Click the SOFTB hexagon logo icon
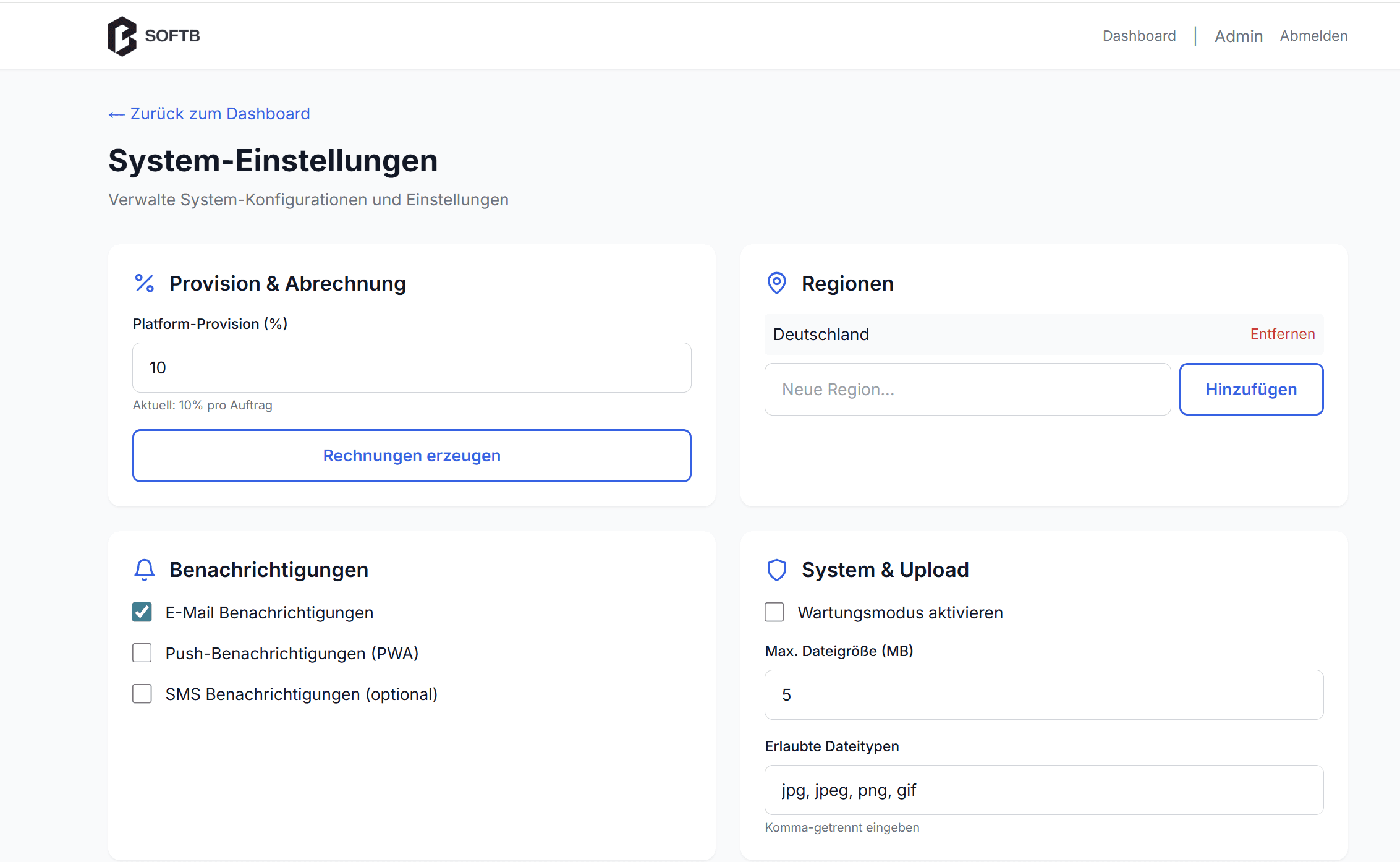 coord(122,36)
